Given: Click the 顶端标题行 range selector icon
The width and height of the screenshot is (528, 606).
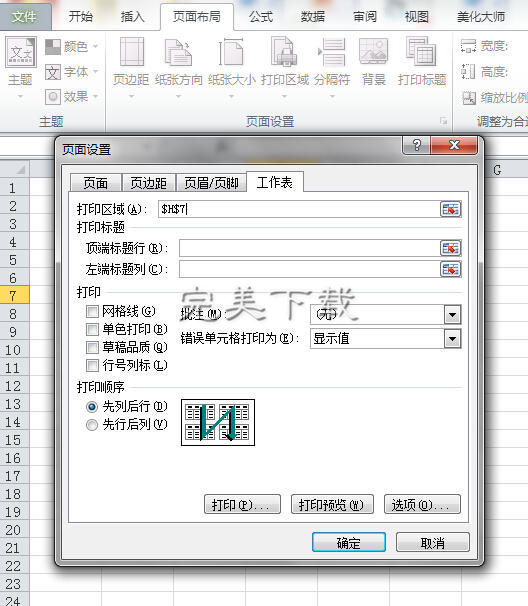Looking at the screenshot, I should (x=450, y=248).
